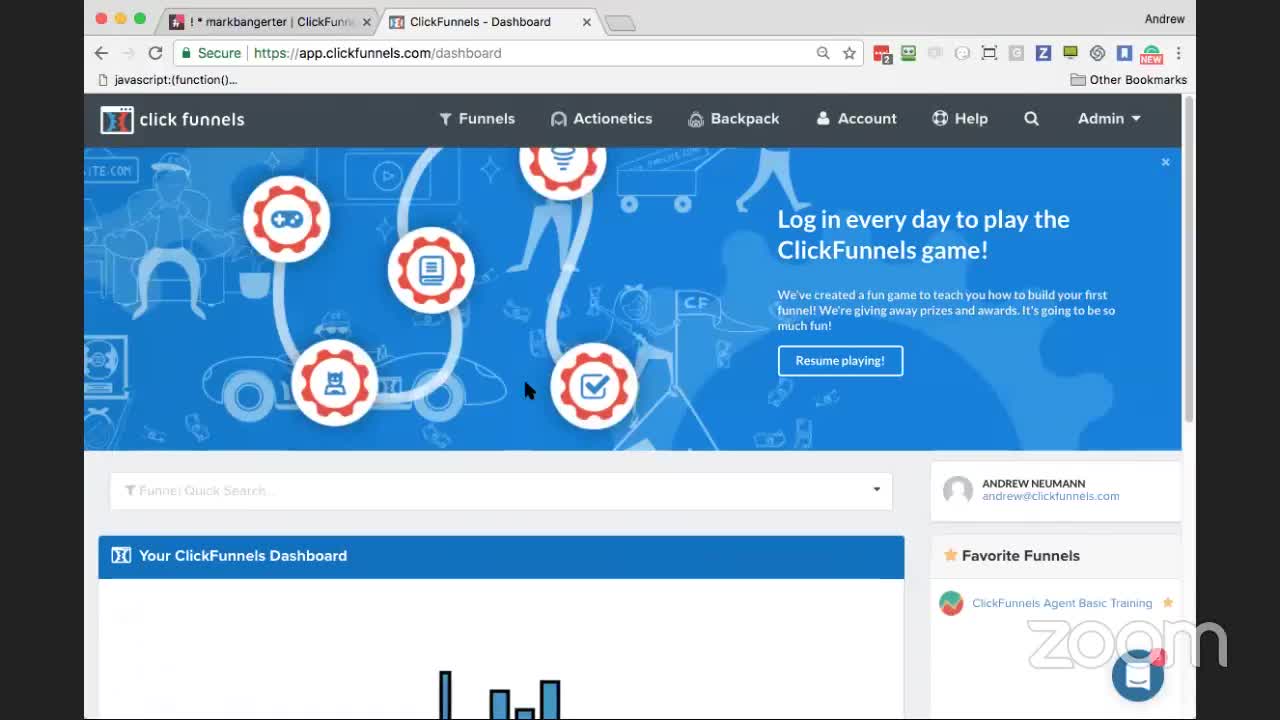Select the robot gear badge
The height and width of the screenshot is (720, 1280).
click(x=335, y=383)
